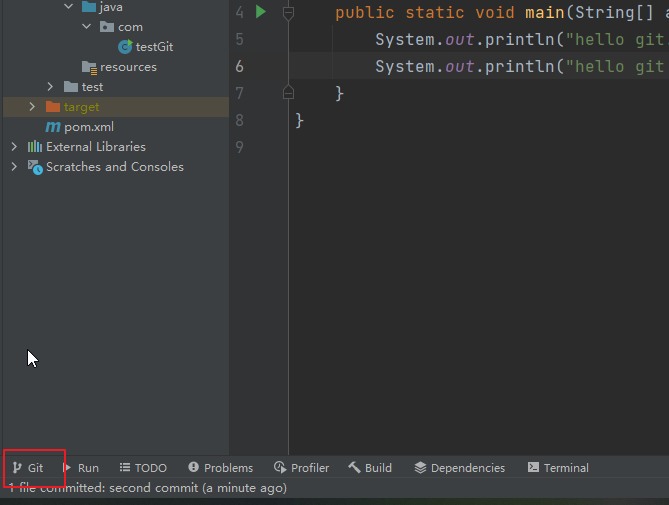This screenshot has height=505, width=669.
Task: Click the Profiler icon
Action: [280, 467]
